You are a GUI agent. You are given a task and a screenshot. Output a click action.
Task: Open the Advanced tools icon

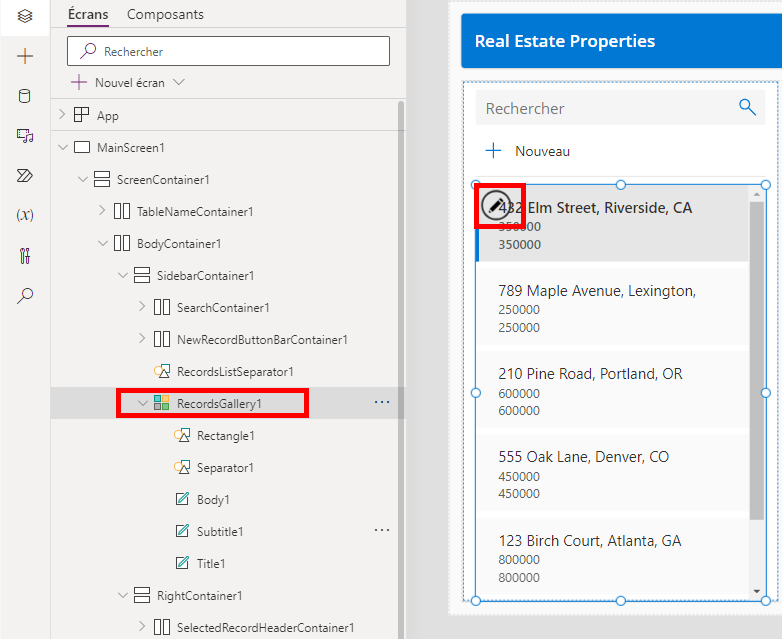[25, 255]
